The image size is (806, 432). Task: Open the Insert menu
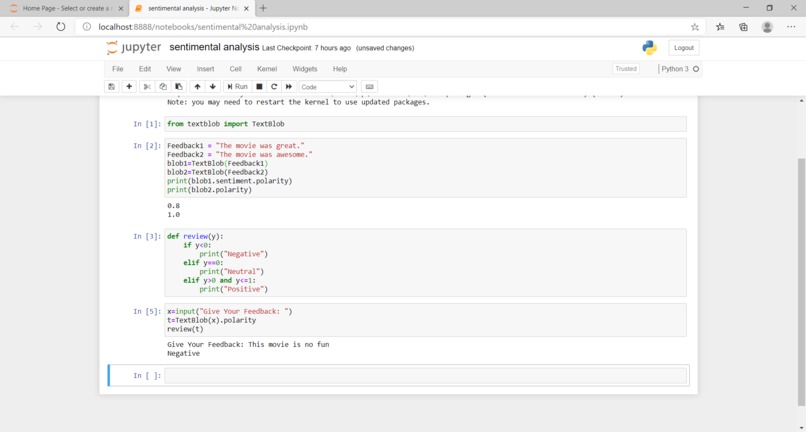point(206,69)
